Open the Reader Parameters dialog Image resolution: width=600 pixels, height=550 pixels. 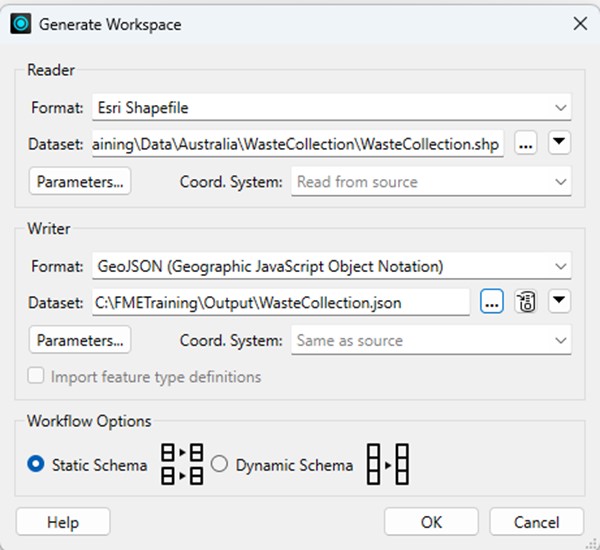pyautogui.click(x=80, y=182)
